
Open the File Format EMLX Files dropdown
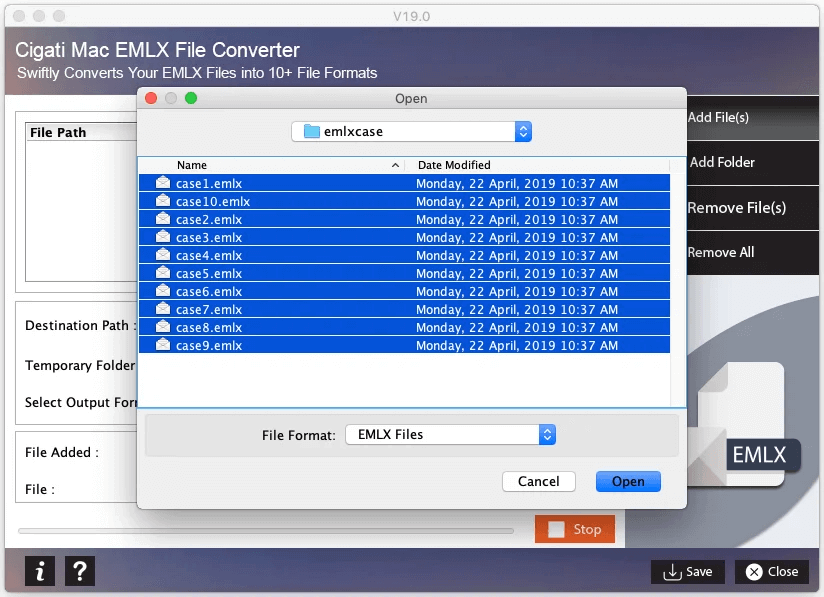(x=450, y=435)
